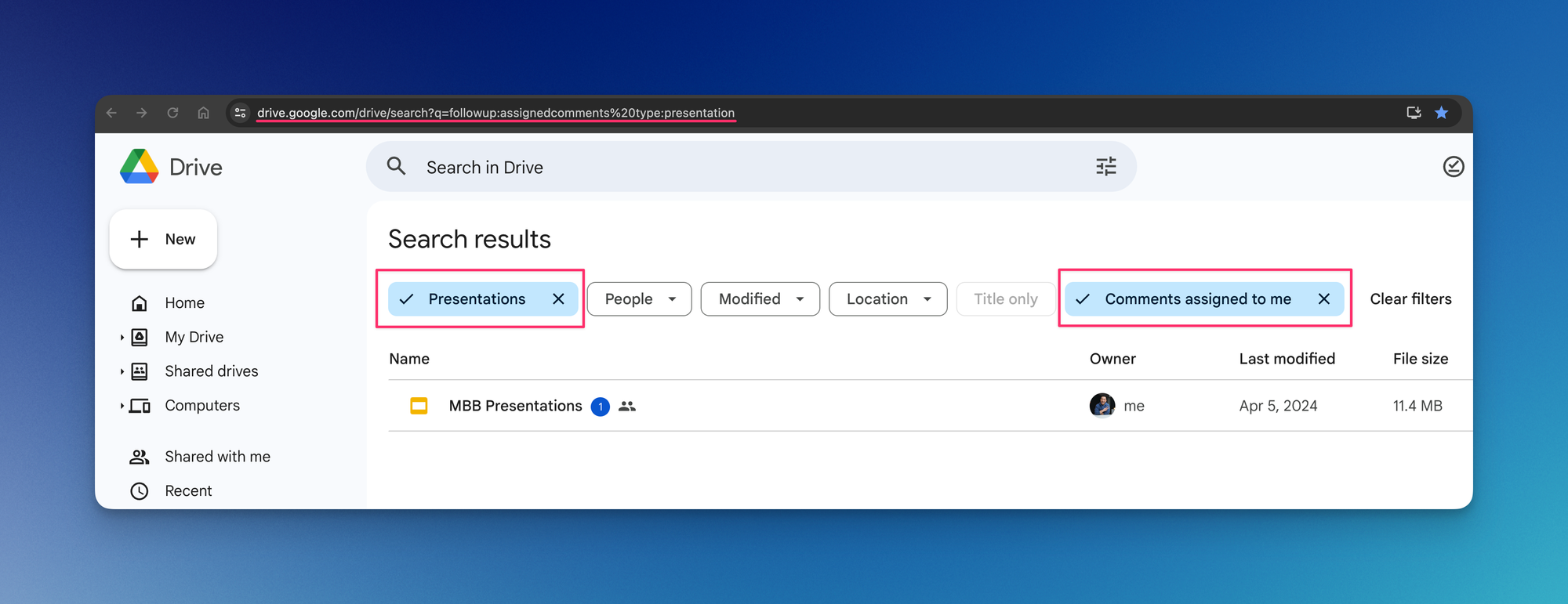The height and width of the screenshot is (604, 1568).
Task: Expand the My Drive tree arrow
Action: coord(122,337)
